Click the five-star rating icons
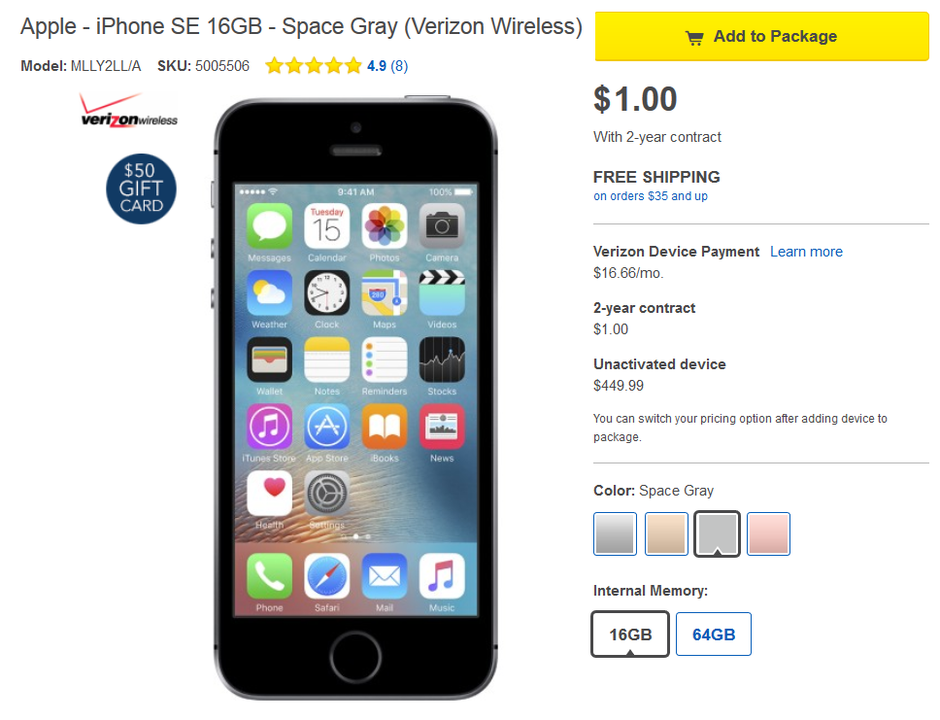This screenshot has height=720, width=940. point(314,65)
